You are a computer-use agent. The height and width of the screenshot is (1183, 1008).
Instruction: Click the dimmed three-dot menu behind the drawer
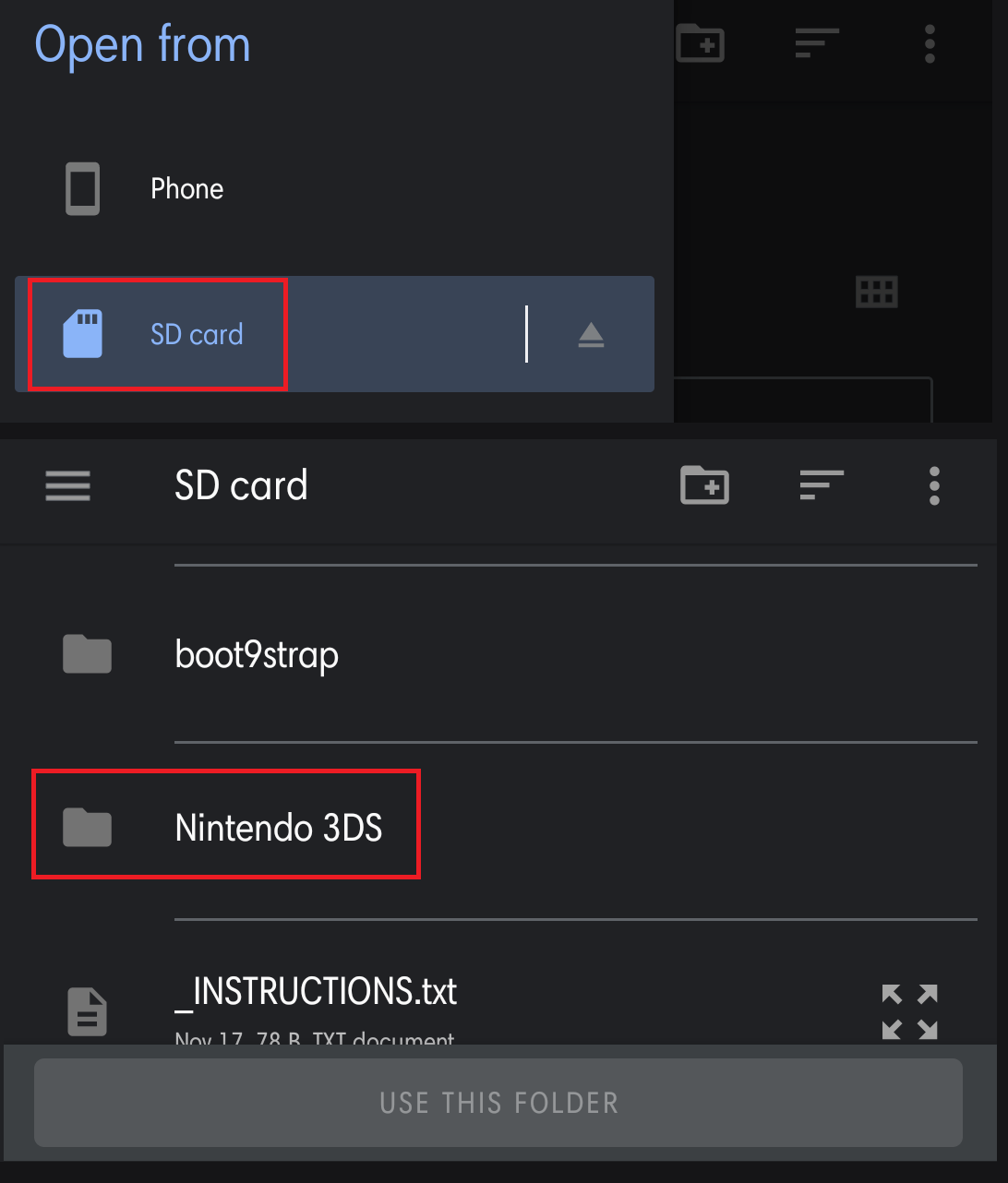930,43
